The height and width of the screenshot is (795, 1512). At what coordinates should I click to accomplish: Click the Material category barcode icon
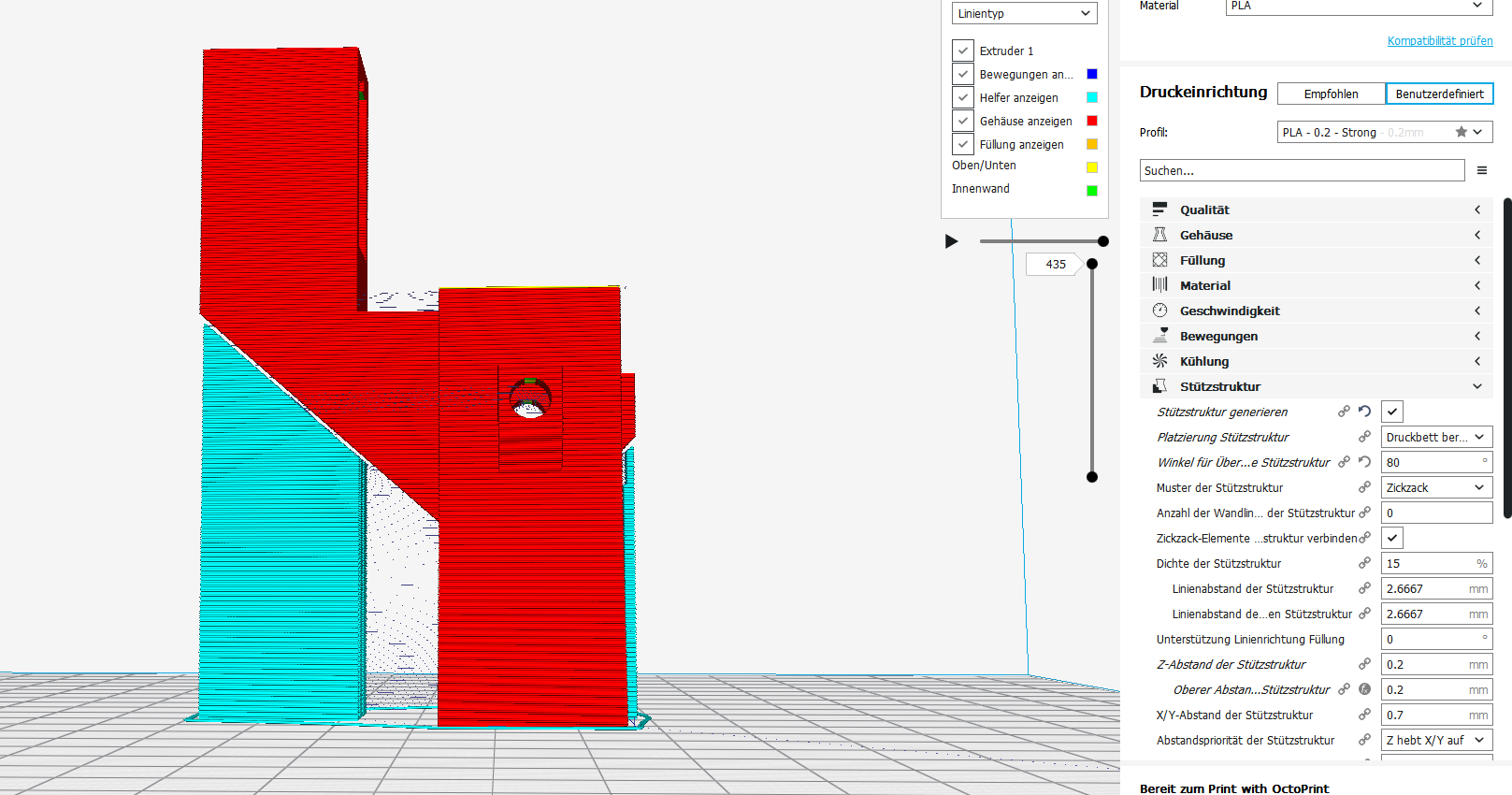(x=1159, y=285)
